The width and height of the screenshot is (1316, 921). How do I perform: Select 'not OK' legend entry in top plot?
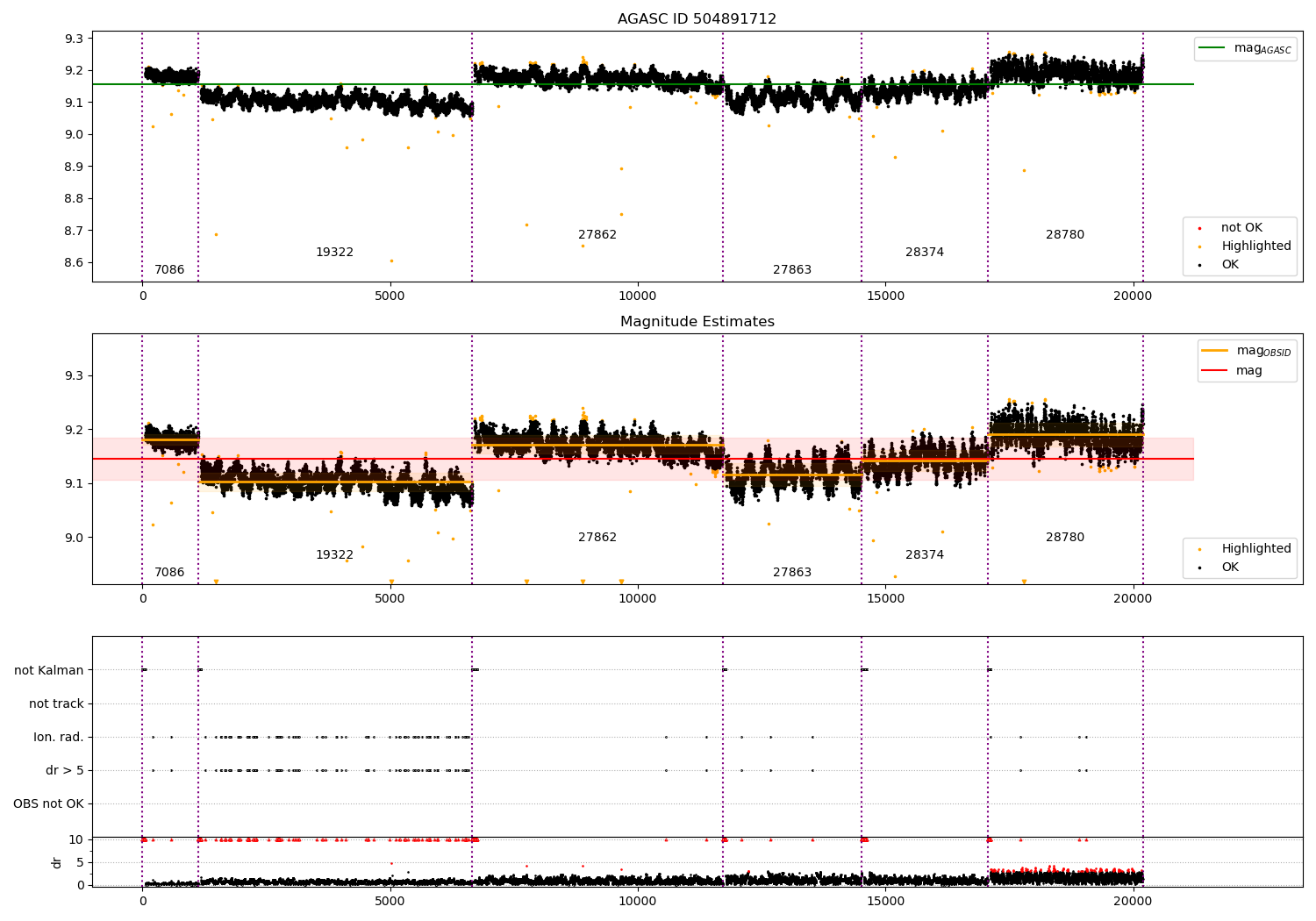point(1240,228)
